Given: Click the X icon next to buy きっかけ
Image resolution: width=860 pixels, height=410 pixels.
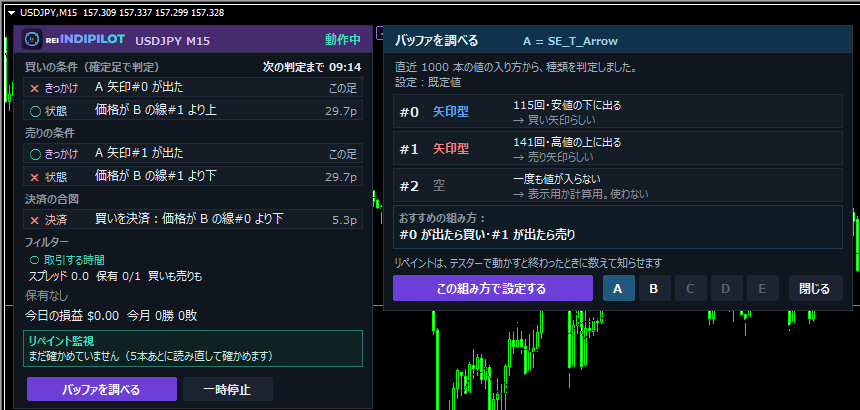Looking at the screenshot, I should (x=35, y=88).
